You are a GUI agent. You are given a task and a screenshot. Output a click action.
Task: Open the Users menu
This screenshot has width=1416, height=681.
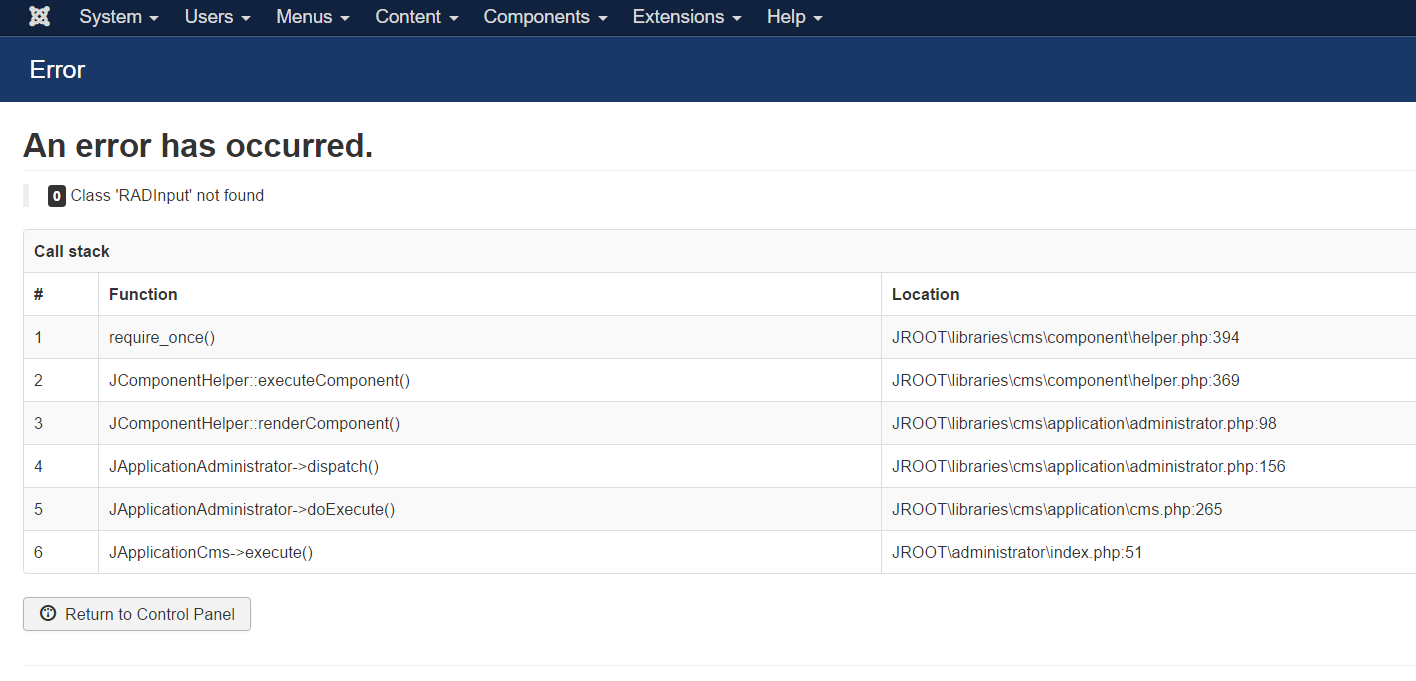[217, 17]
